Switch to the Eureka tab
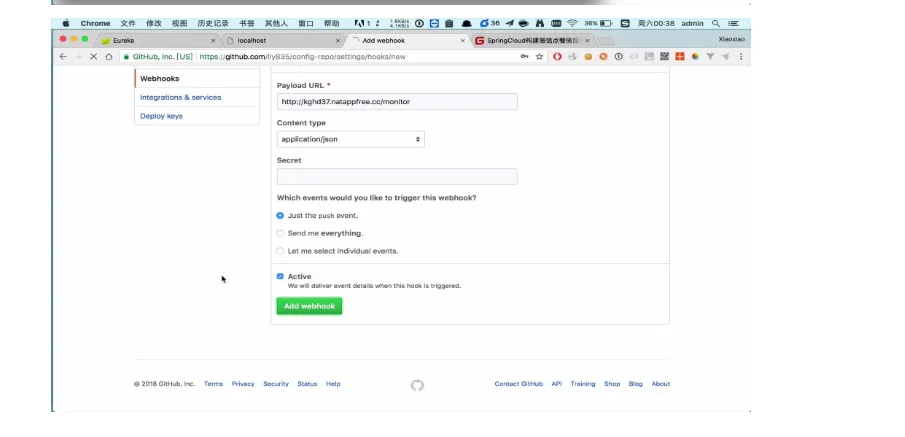 [156, 40]
